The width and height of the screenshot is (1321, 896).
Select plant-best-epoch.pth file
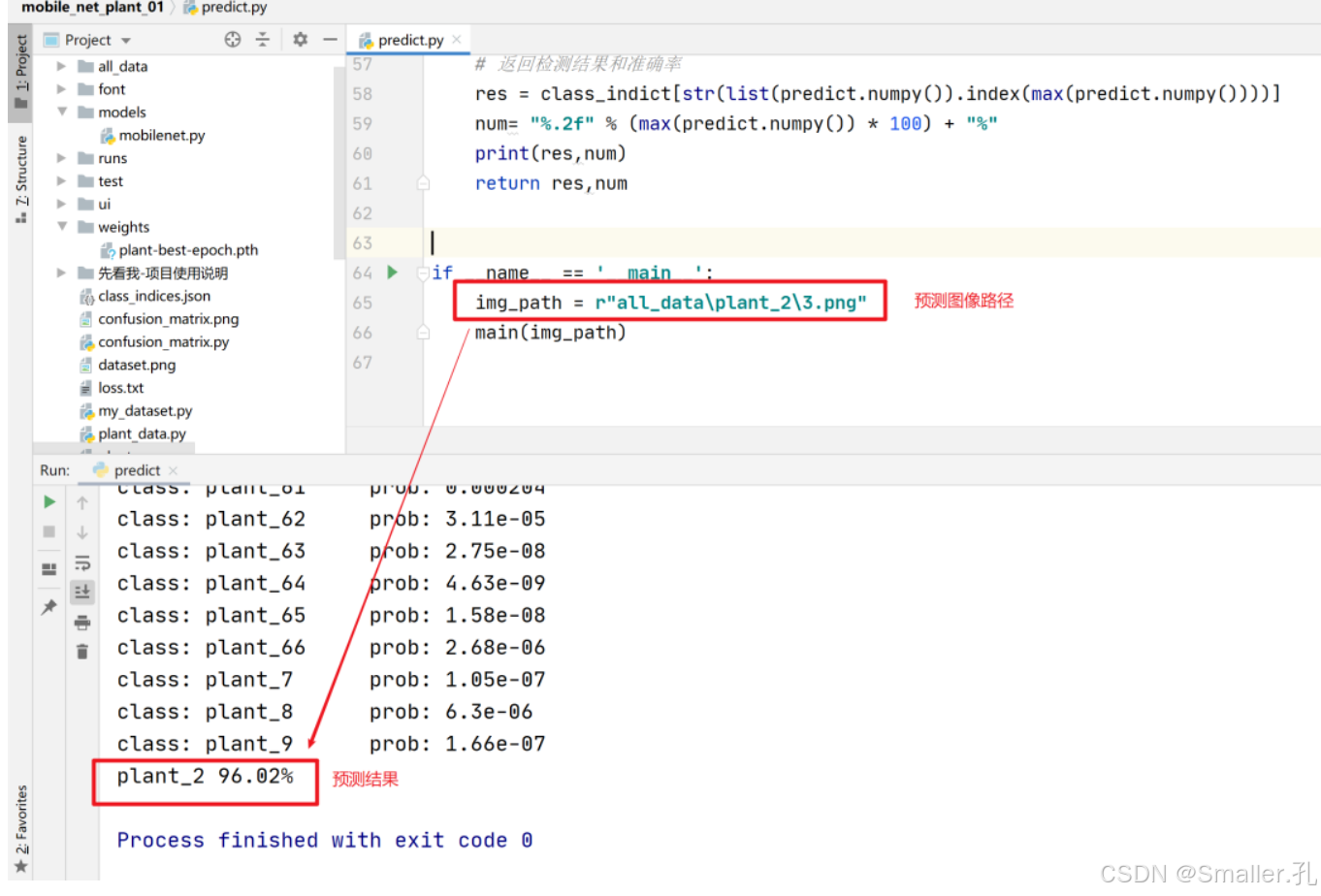click(178, 250)
